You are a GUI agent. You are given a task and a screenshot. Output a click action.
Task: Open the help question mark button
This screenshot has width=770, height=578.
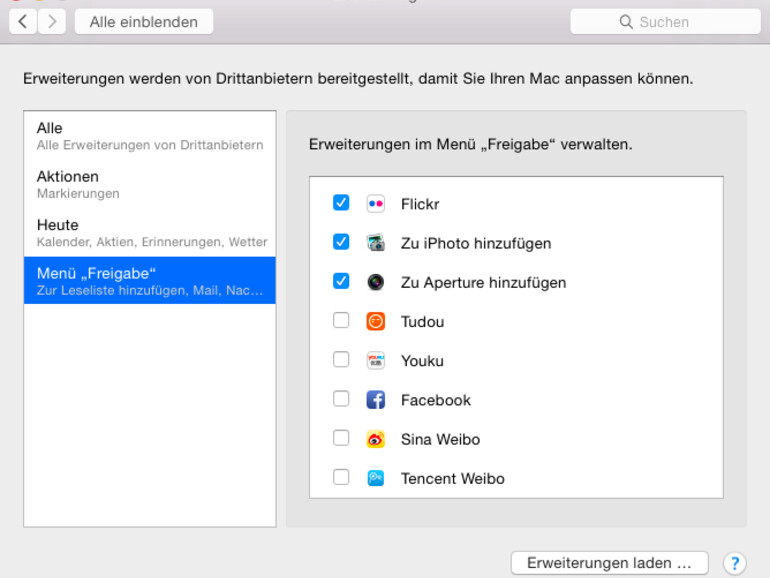[735, 563]
